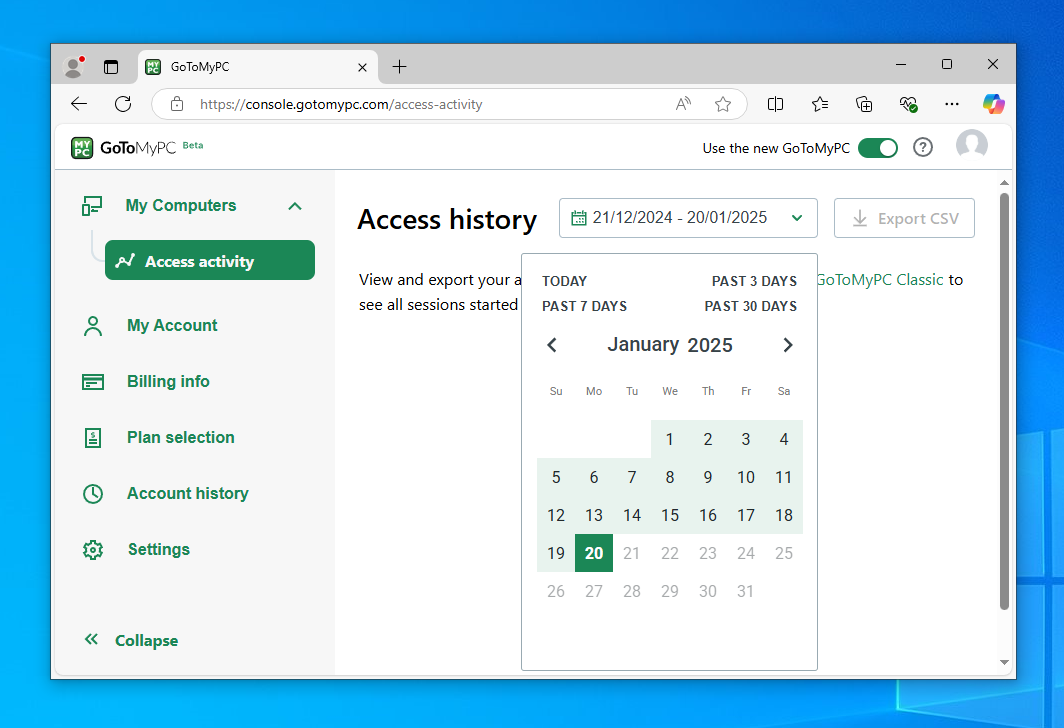Image resolution: width=1064 pixels, height=728 pixels.
Task: Disable the Use the new GoToMyPC toggle
Action: pyautogui.click(x=878, y=147)
